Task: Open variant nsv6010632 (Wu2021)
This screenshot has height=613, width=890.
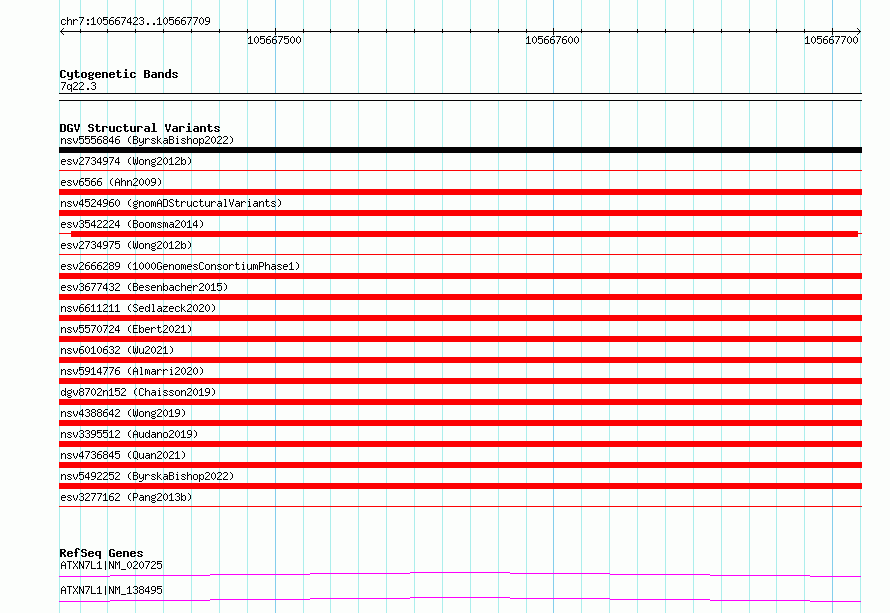Action: click(117, 350)
